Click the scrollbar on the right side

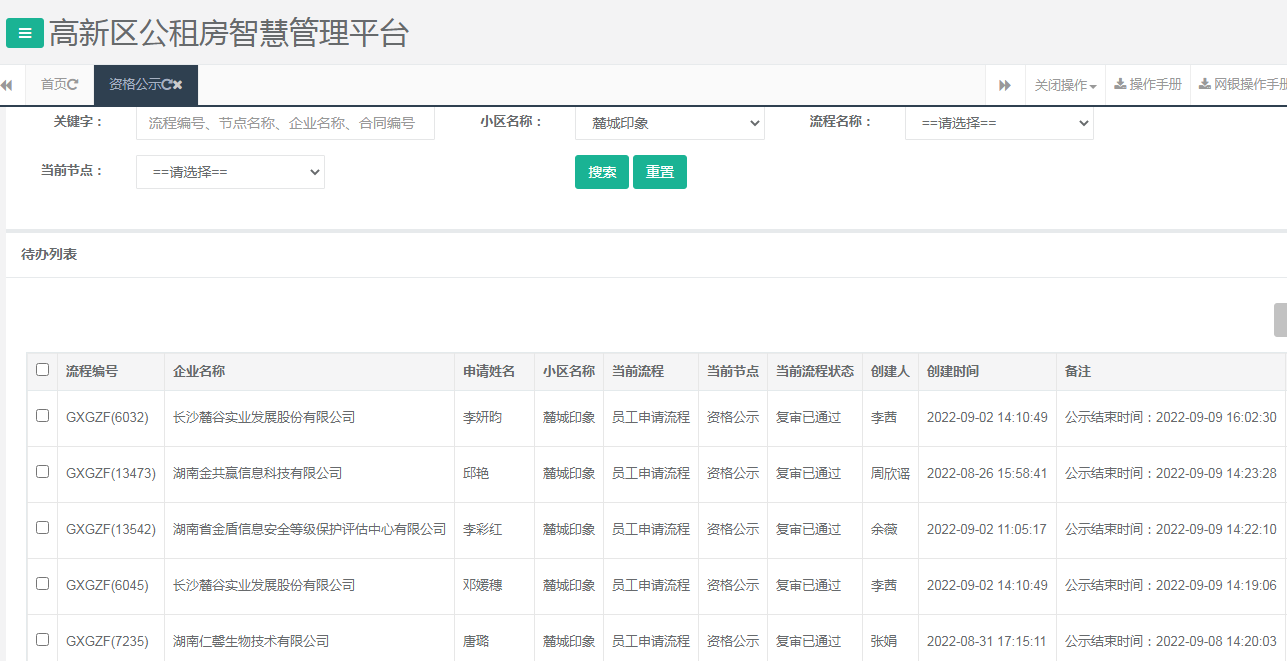coord(1279,320)
